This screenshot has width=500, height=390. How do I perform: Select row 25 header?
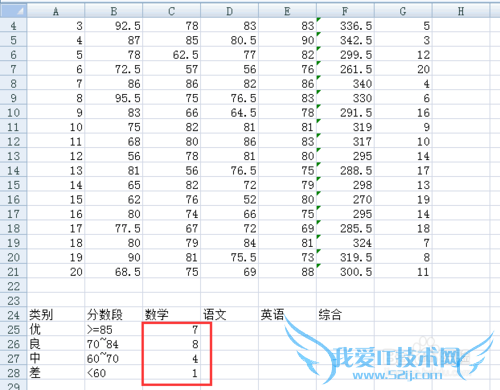tap(13, 329)
